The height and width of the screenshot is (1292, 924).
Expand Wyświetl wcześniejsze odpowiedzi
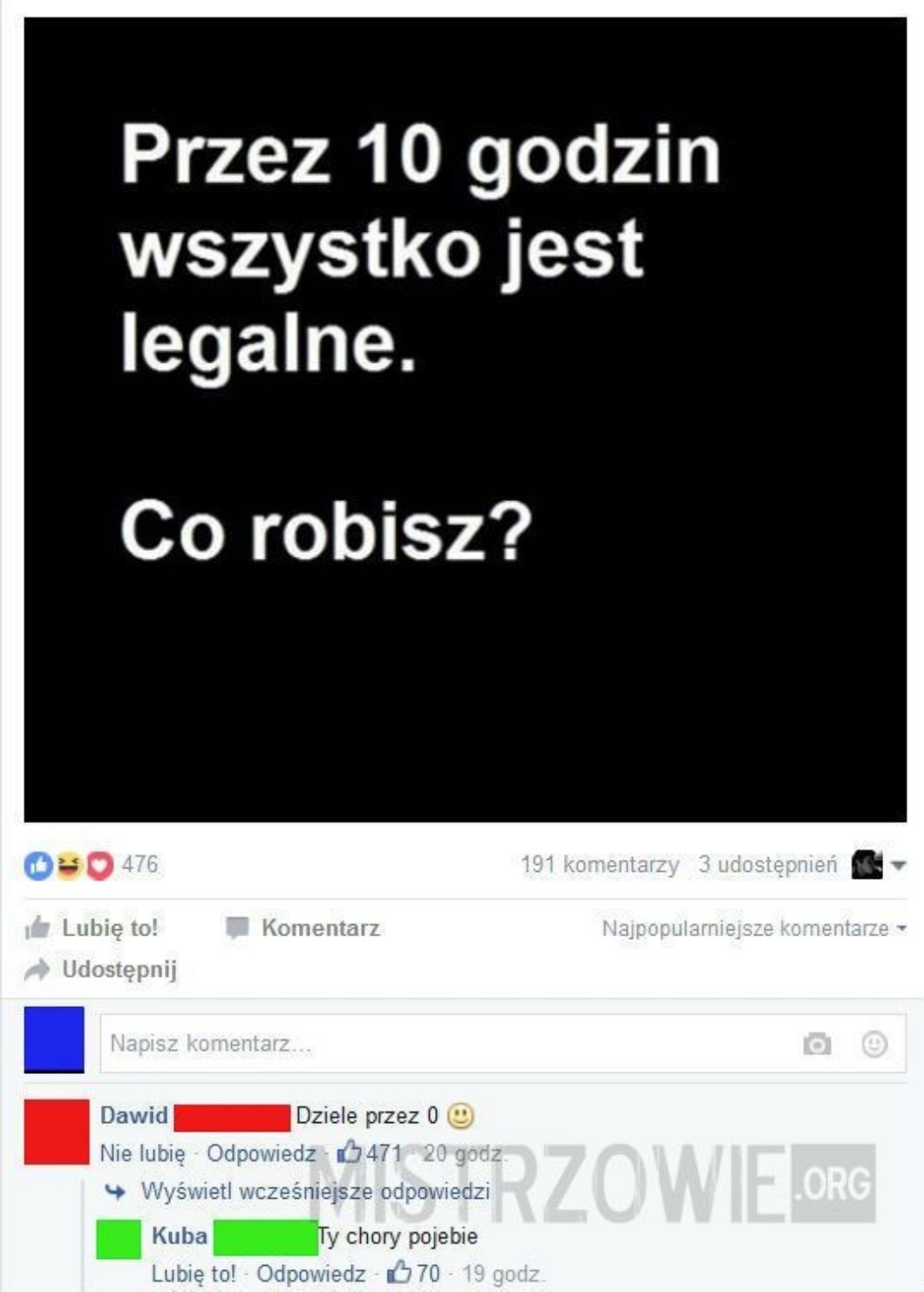(x=315, y=1191)
